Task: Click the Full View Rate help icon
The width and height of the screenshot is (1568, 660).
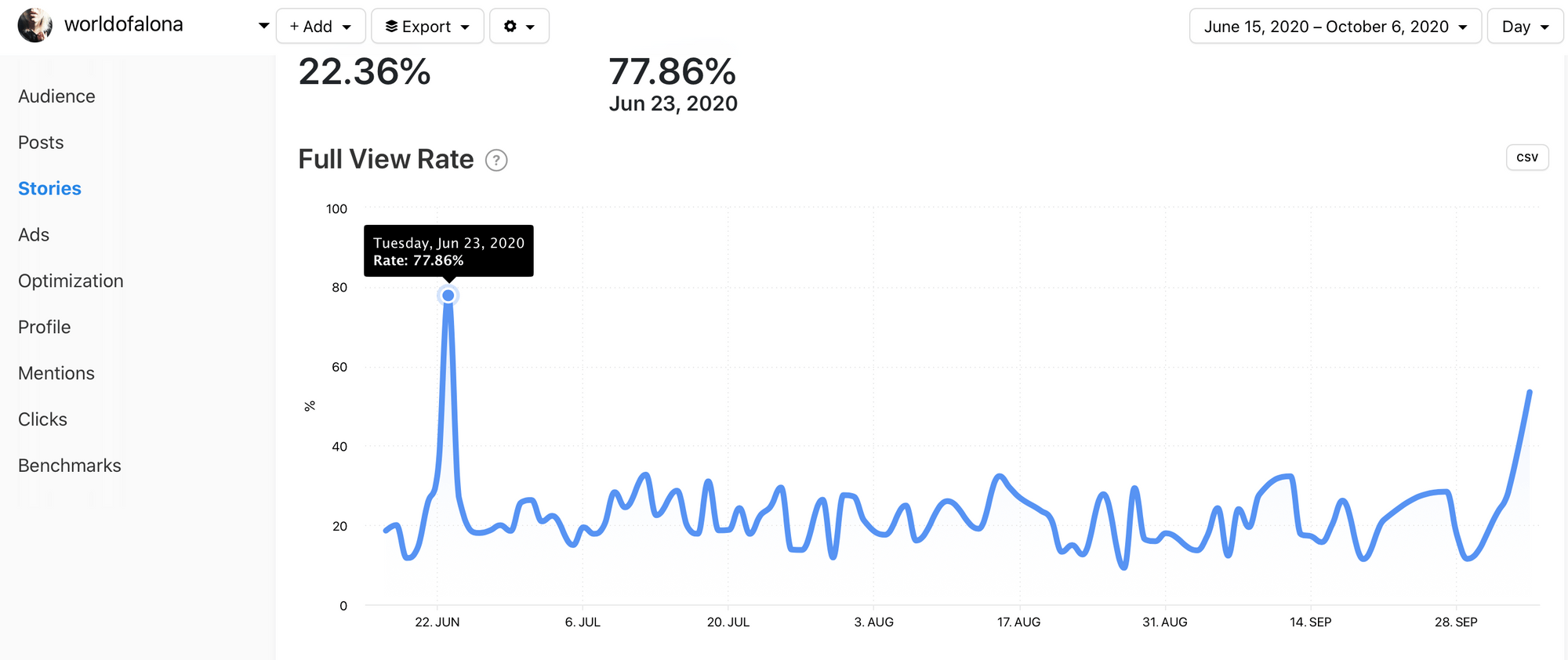Action: (496, 161)
